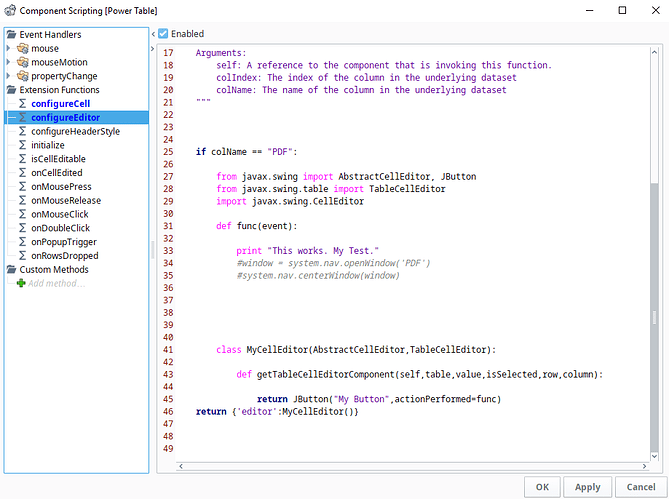Click the mouseMotion handler gear icon
The width and height of the screenshot is (669, 499).
pos(23,62)
